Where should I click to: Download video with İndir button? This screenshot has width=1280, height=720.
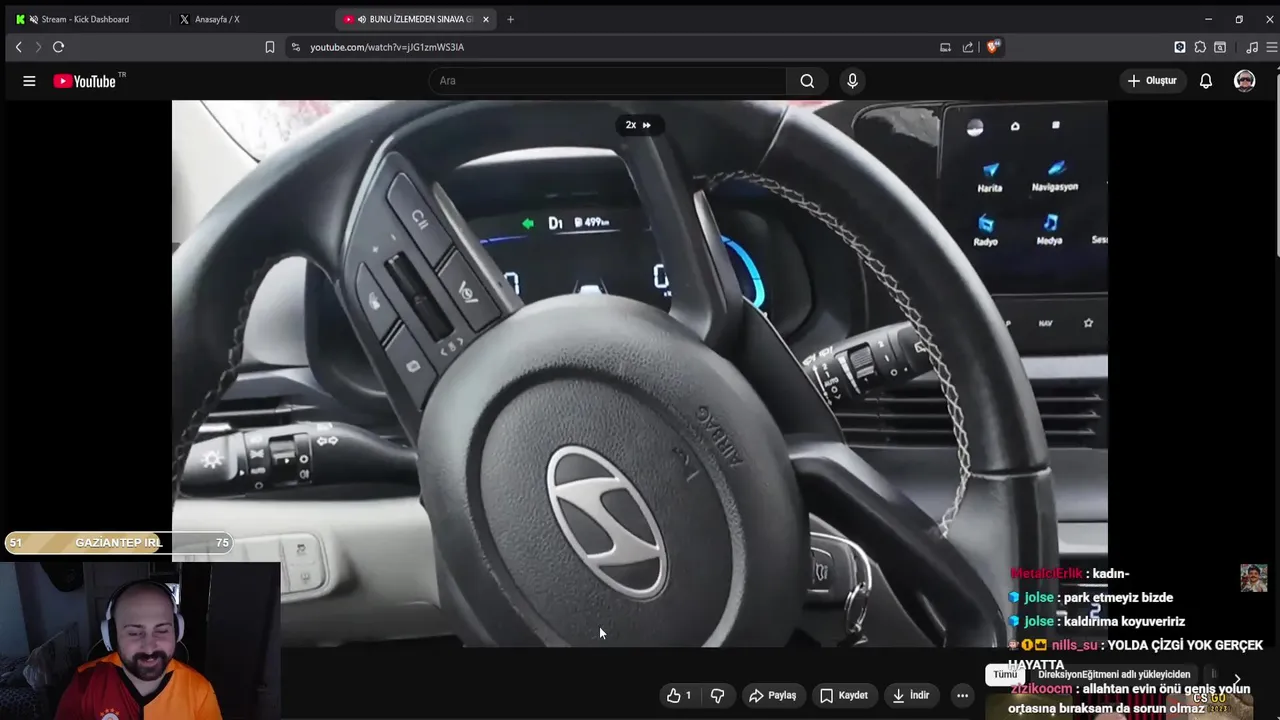click(911, 695)
